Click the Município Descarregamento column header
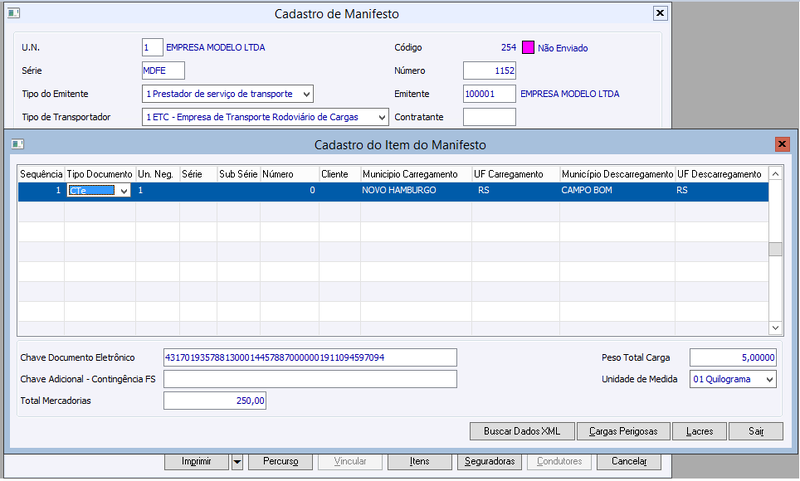Viewport: 800px width, 481px height. (x=617, y=174)
